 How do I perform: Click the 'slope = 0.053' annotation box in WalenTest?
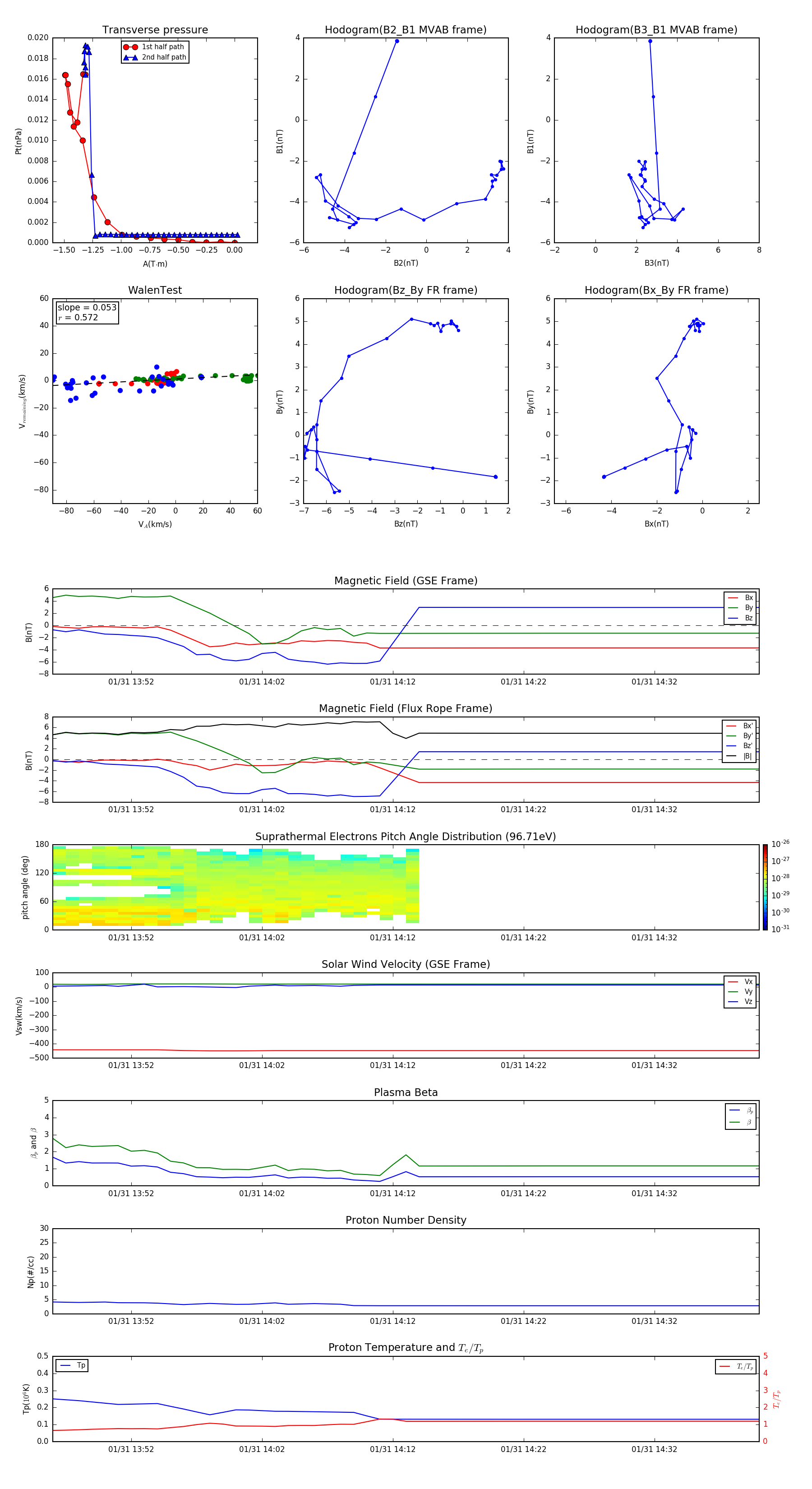87,312
